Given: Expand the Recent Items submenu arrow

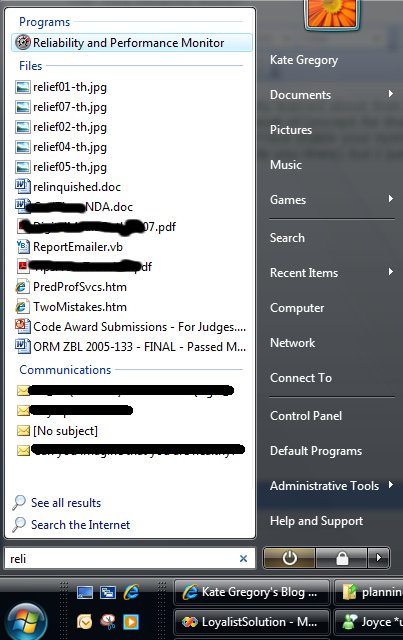Looking at the screenshot, I should click(391, 272).
